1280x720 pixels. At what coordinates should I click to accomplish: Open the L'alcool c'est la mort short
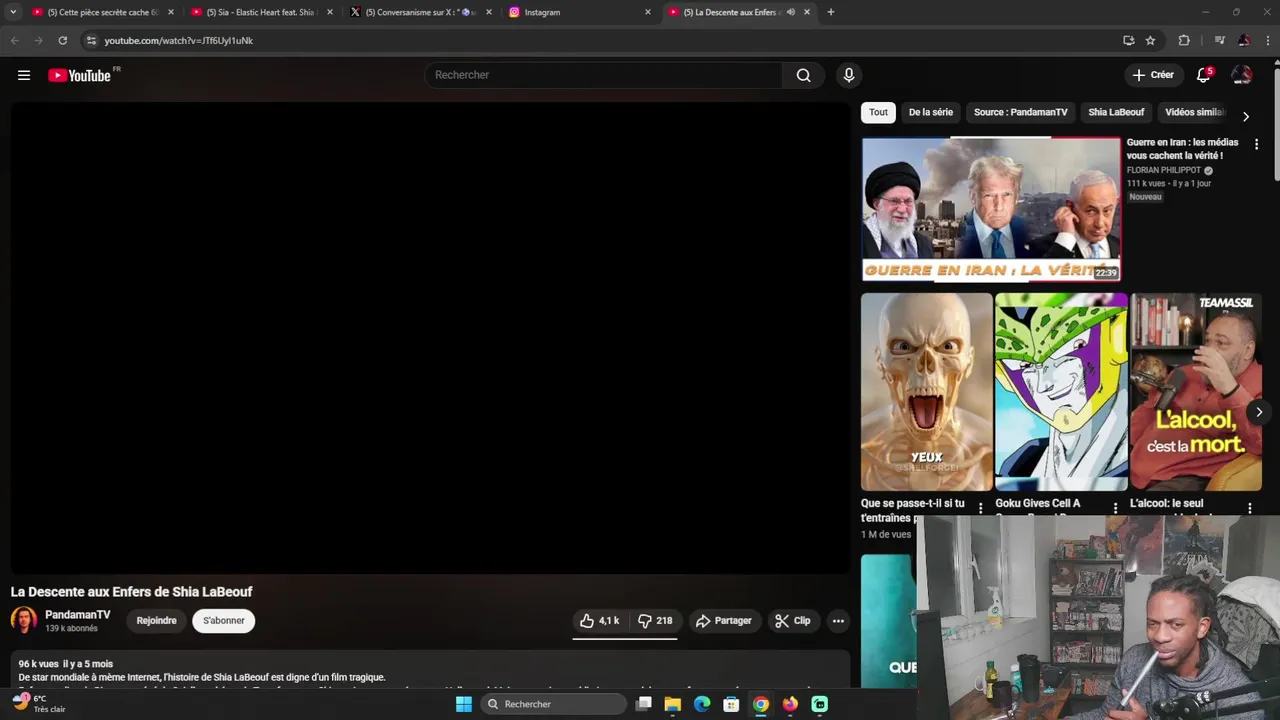(1196, 391)
